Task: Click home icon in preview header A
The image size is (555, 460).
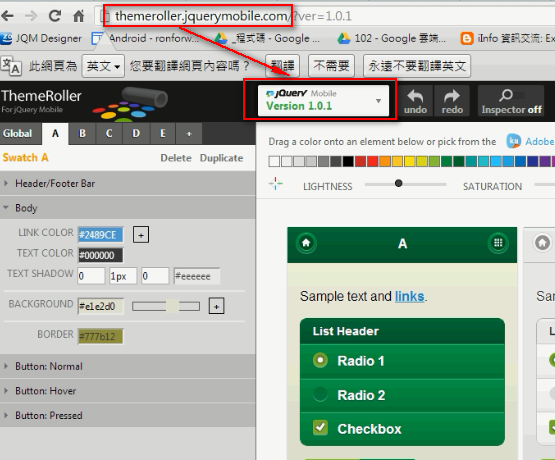Action: pyautogui.click(x=306, y=243)
